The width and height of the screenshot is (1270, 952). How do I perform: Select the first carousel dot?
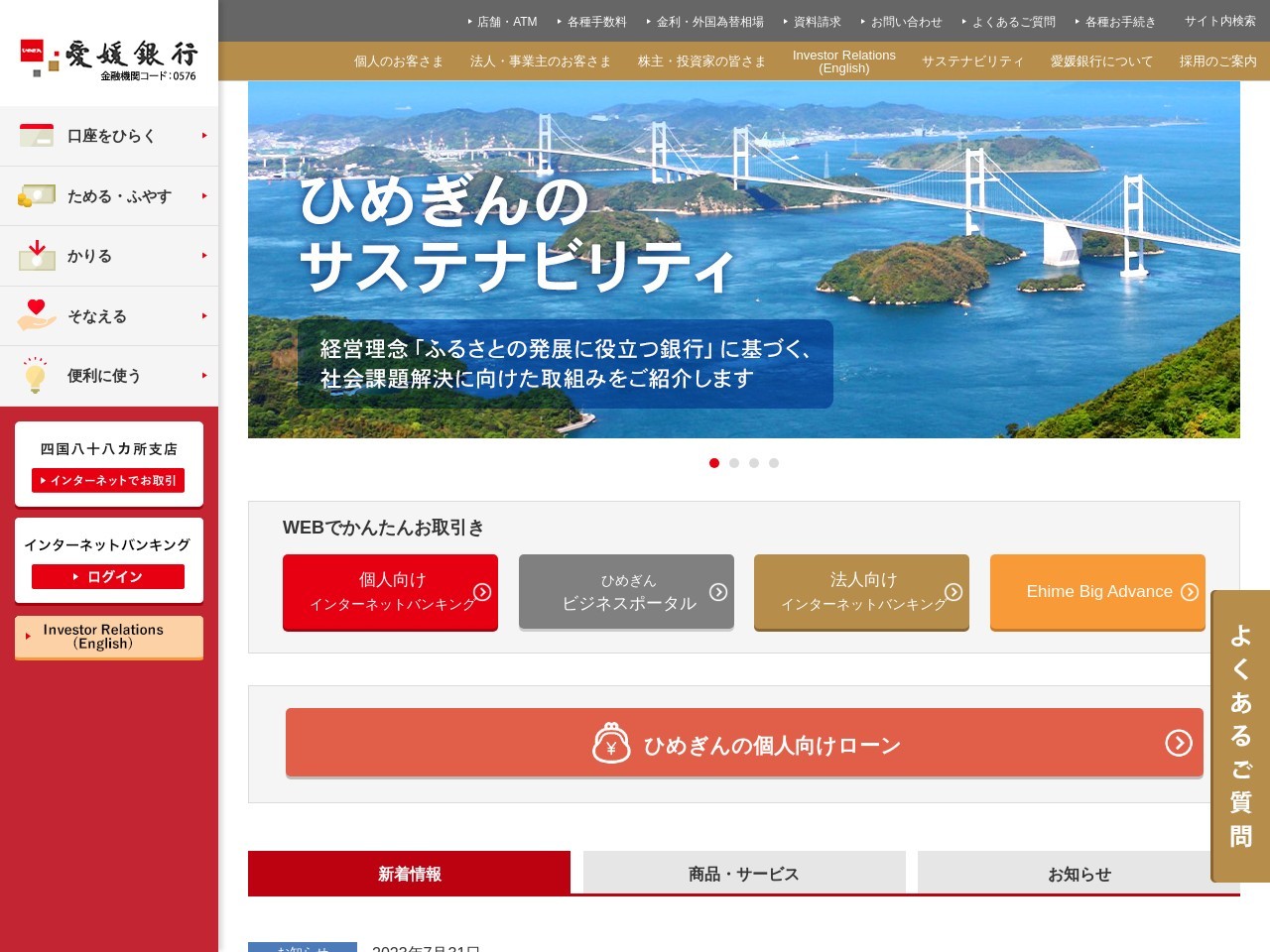[x=714, y=463]
